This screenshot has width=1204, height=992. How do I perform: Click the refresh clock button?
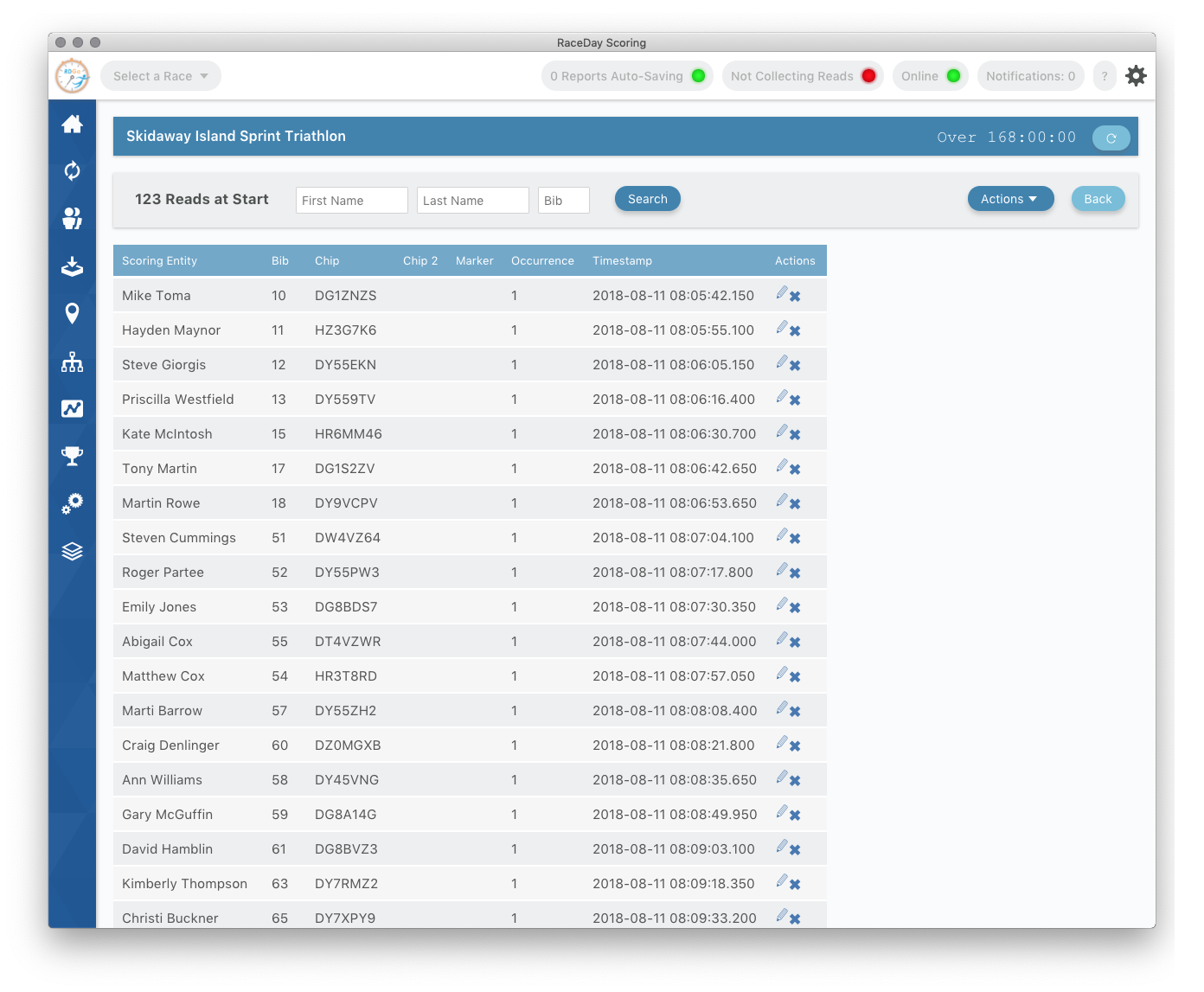pyautogui.click(x=1111, y=138)
